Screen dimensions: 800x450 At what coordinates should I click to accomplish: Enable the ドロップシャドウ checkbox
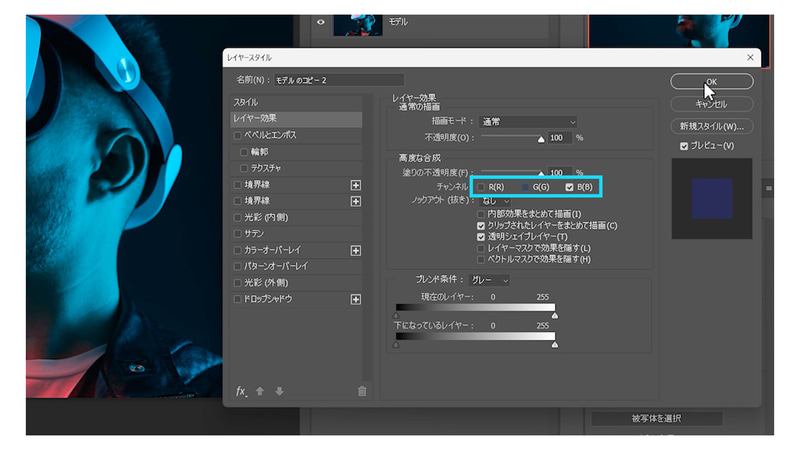pyautogui.click(x=237, y=299)
